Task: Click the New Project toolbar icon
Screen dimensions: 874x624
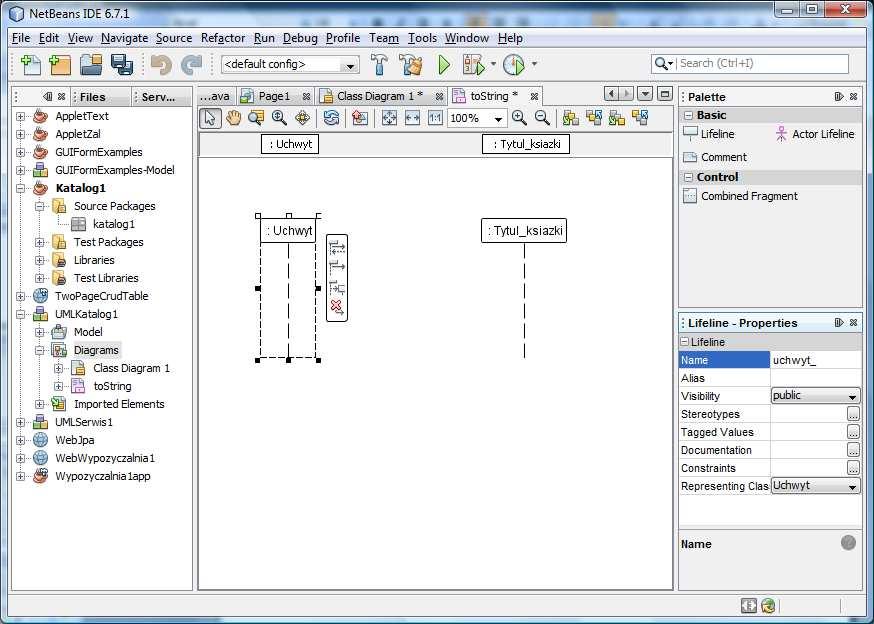Action: click(60, 65)
